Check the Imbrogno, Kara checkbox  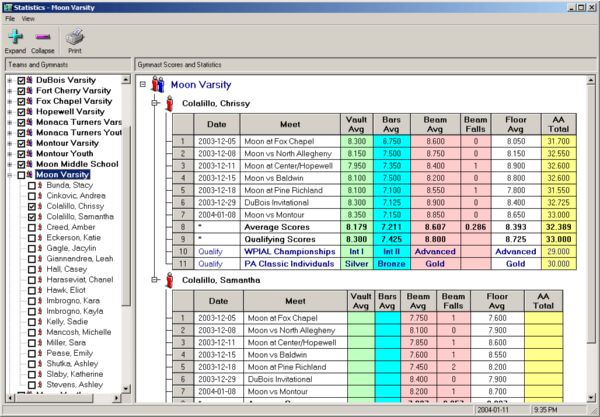click(x=32, y=301)
